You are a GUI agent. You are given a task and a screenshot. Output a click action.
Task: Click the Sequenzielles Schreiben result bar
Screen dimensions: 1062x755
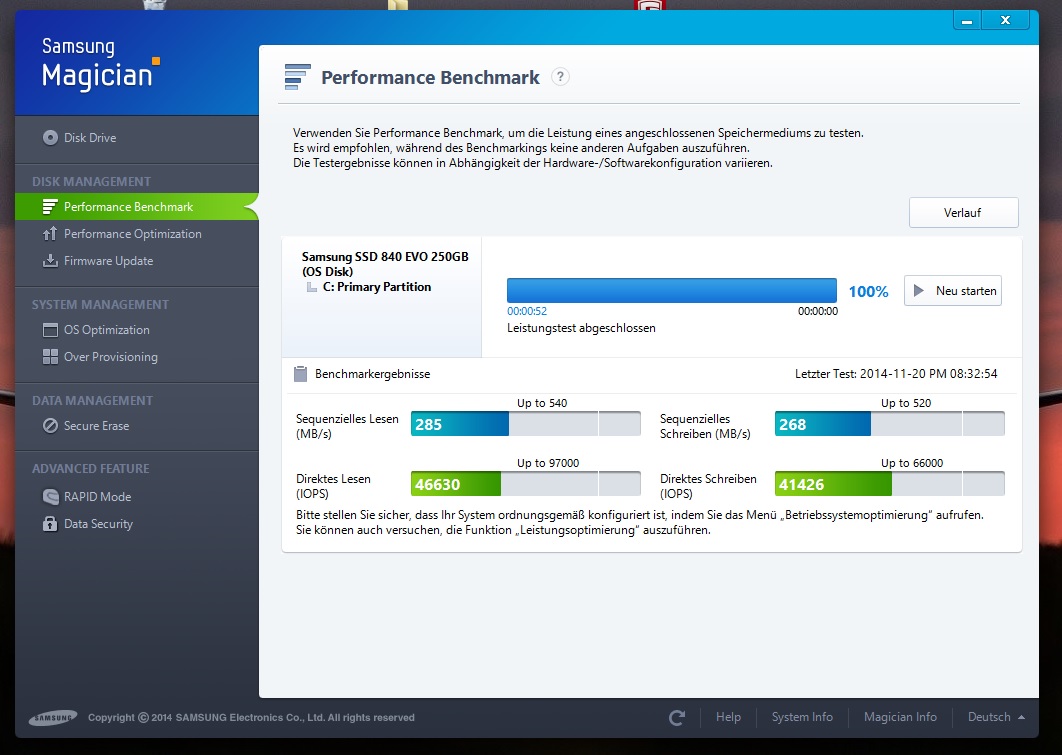coord(889,424)
